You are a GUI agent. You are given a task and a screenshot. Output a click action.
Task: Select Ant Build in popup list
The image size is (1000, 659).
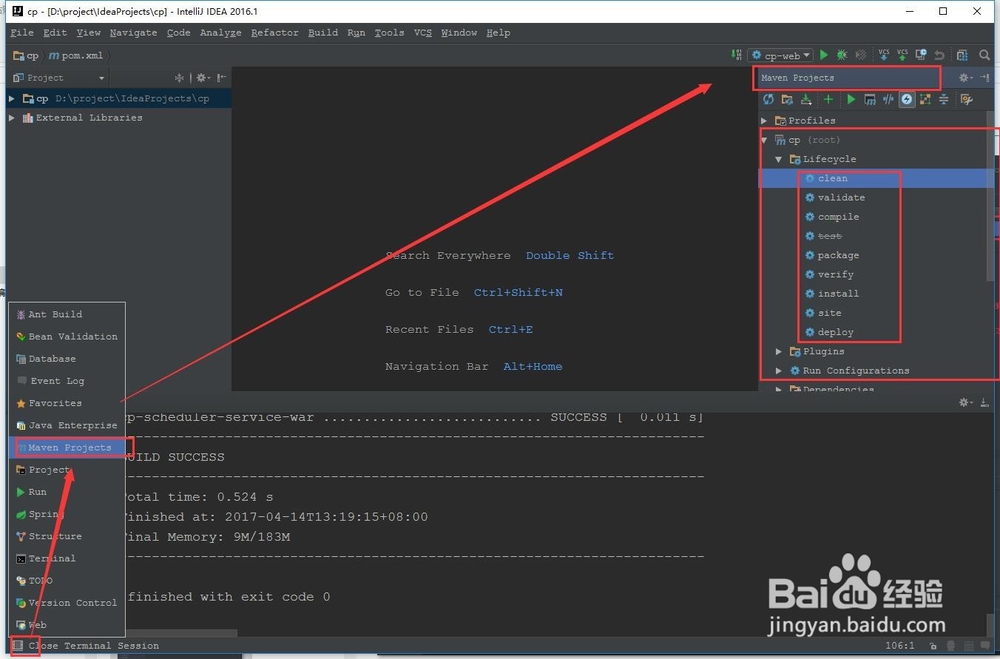coord(68,315)
